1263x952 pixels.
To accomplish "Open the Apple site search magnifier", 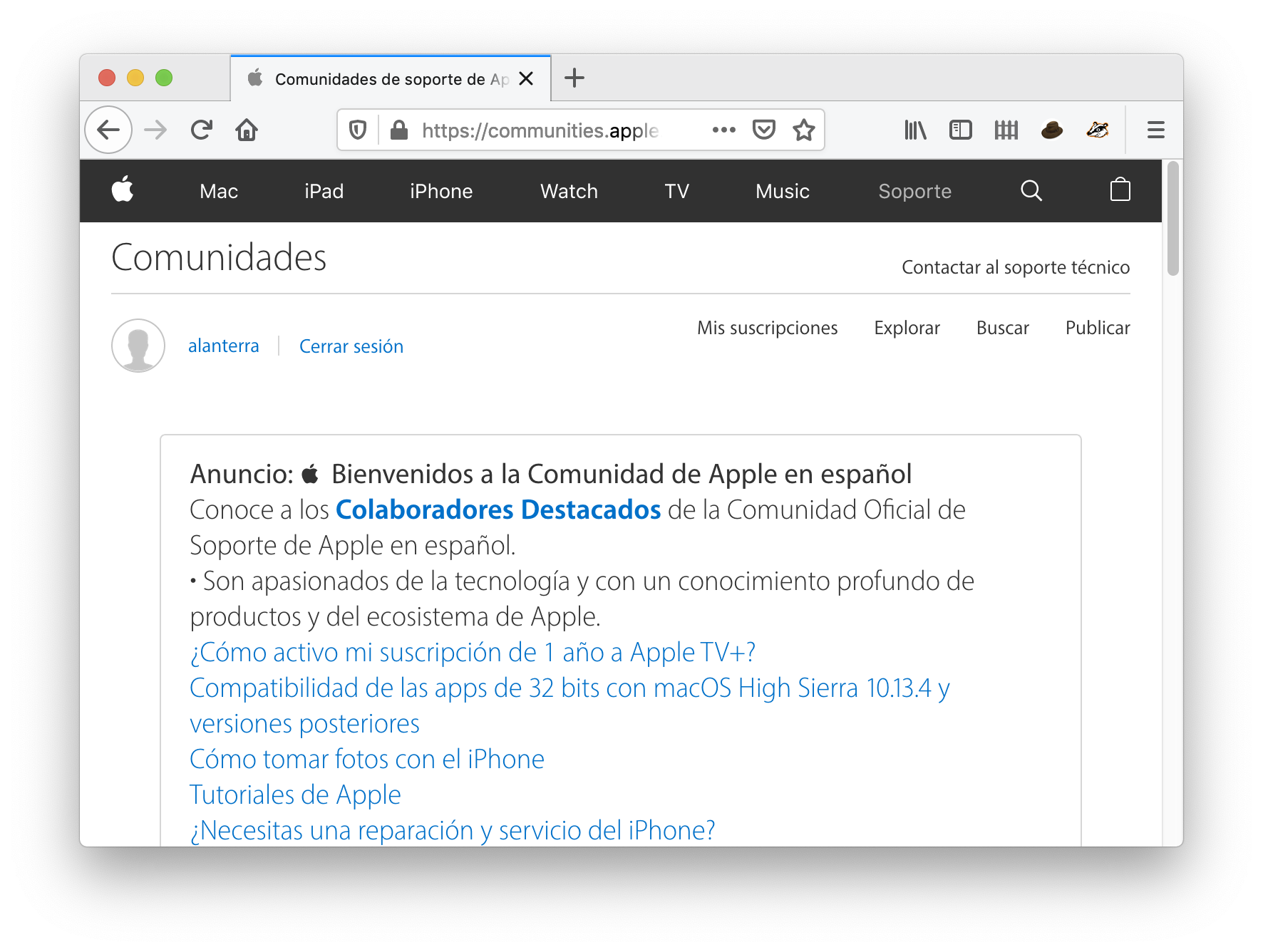I will [1031, 190].
